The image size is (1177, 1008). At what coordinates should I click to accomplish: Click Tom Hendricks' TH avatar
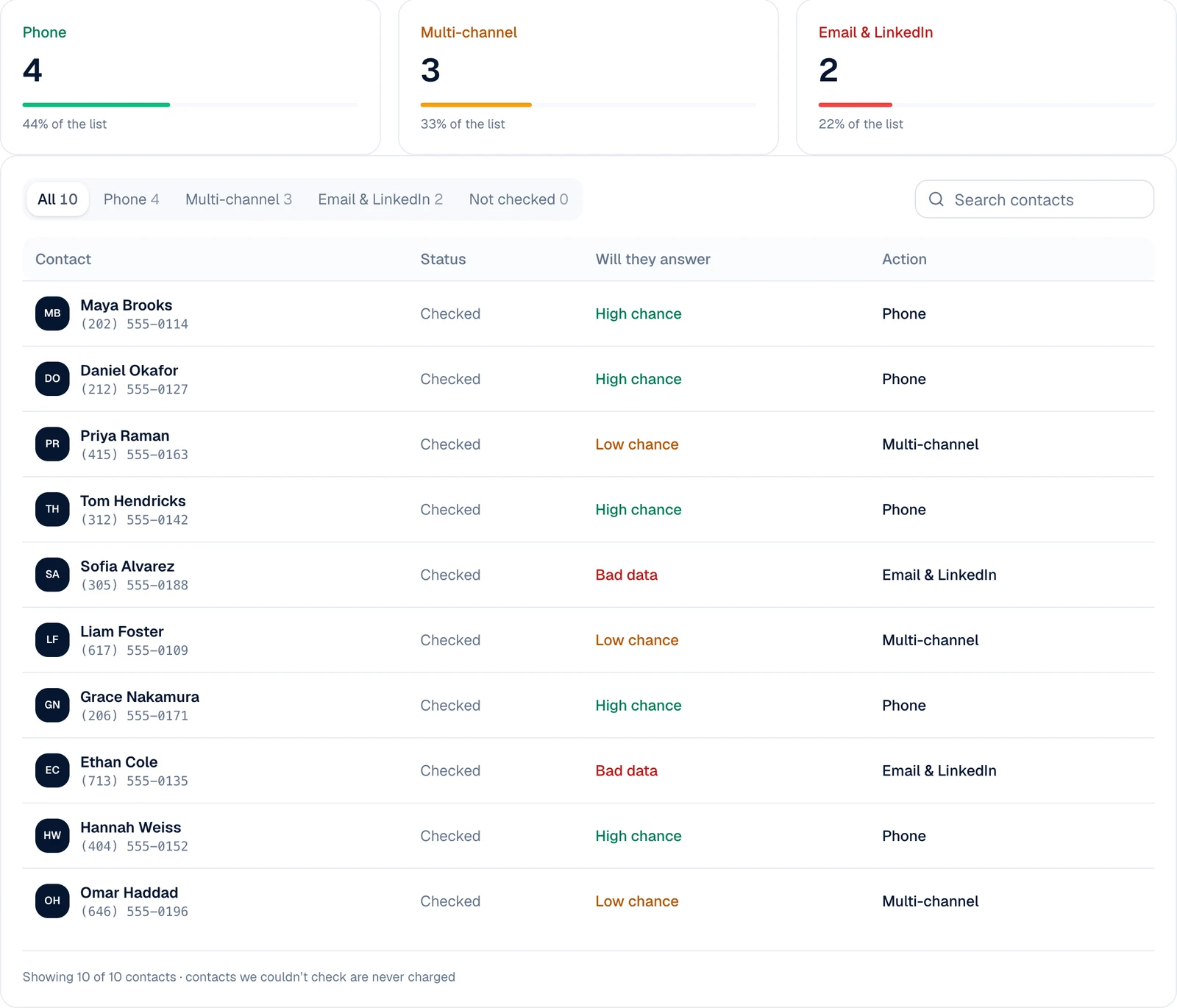52,509
